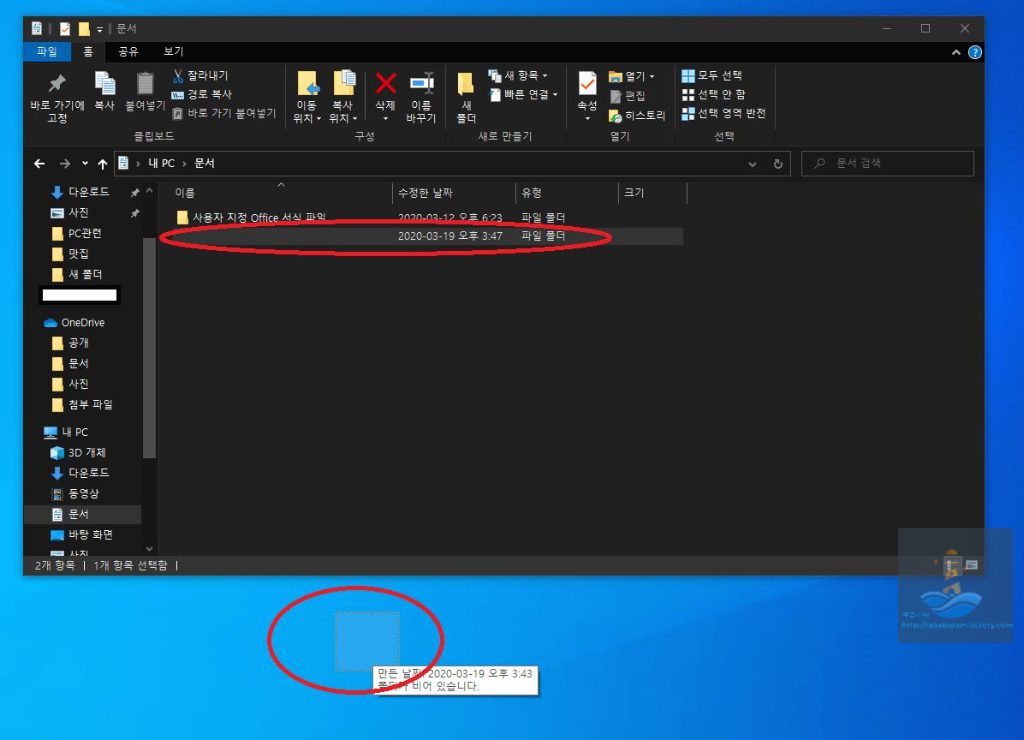Click 잘라내기 scissors command

[x=200, y=76]
